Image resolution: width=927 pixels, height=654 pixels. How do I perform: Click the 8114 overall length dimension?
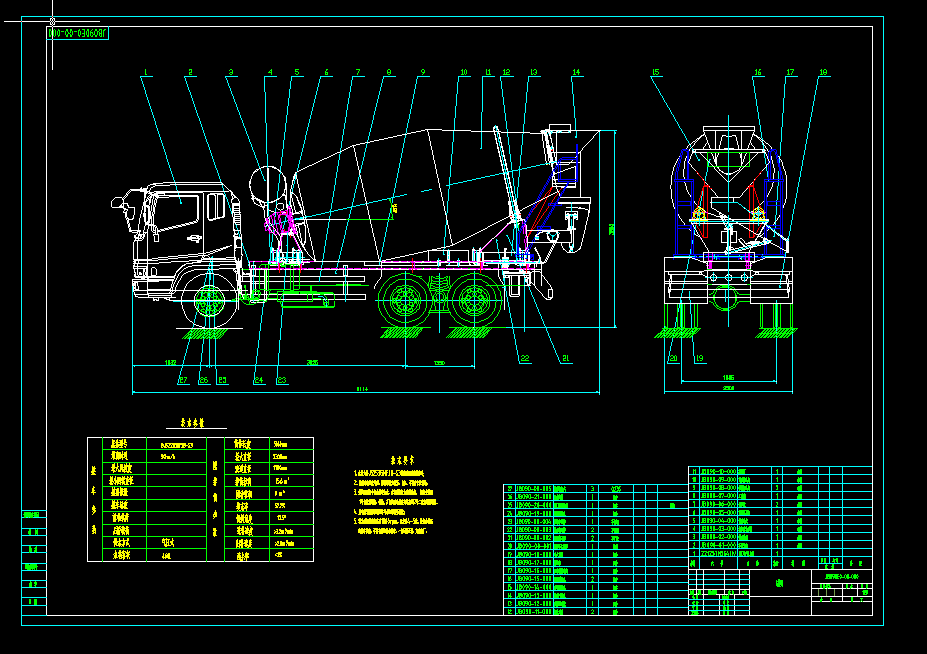coord(362,389)
